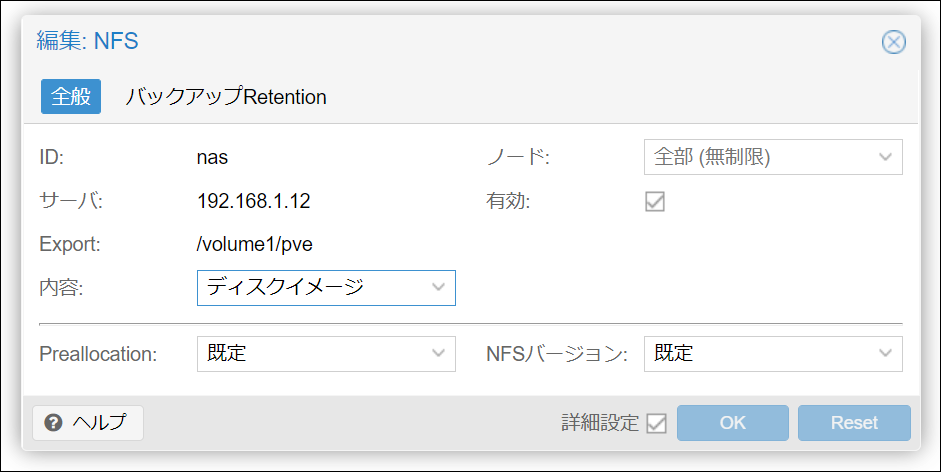Toggle the 有効 checkbox
The image size is (941, 472).
pos(655,201)
